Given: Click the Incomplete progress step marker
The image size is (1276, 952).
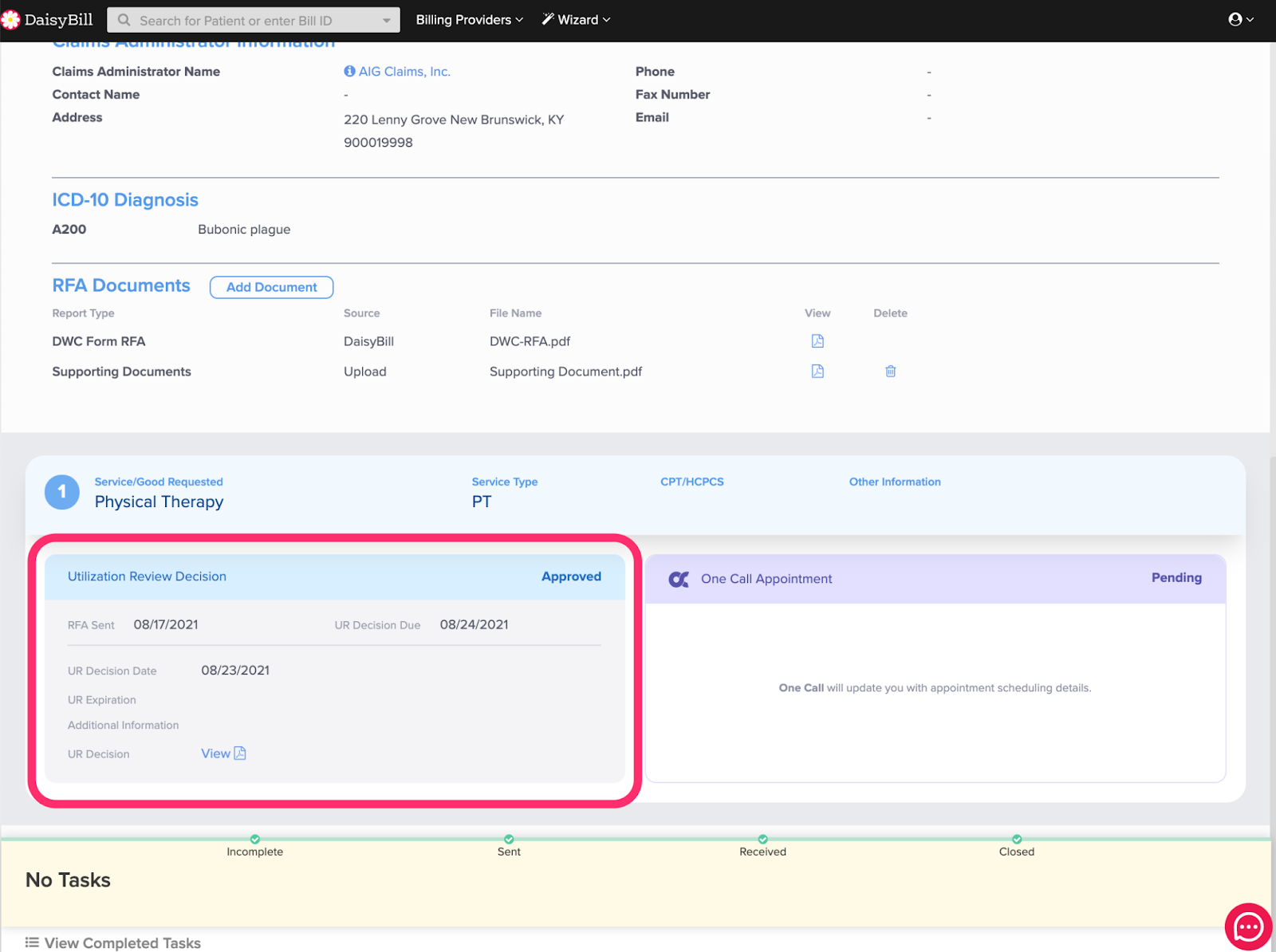Looking at the screenshot, I should click(255, 840).
